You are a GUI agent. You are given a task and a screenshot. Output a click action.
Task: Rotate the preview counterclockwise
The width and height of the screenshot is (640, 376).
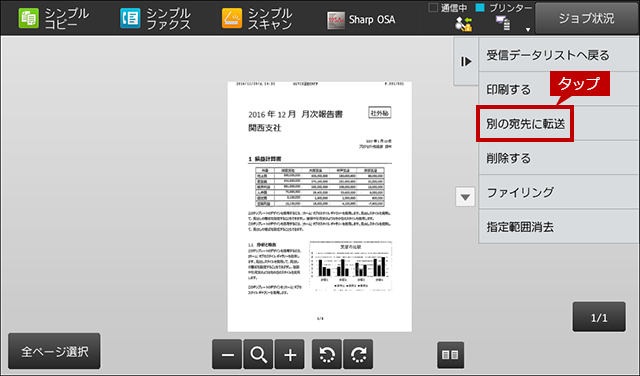click(x=327, y=354)
